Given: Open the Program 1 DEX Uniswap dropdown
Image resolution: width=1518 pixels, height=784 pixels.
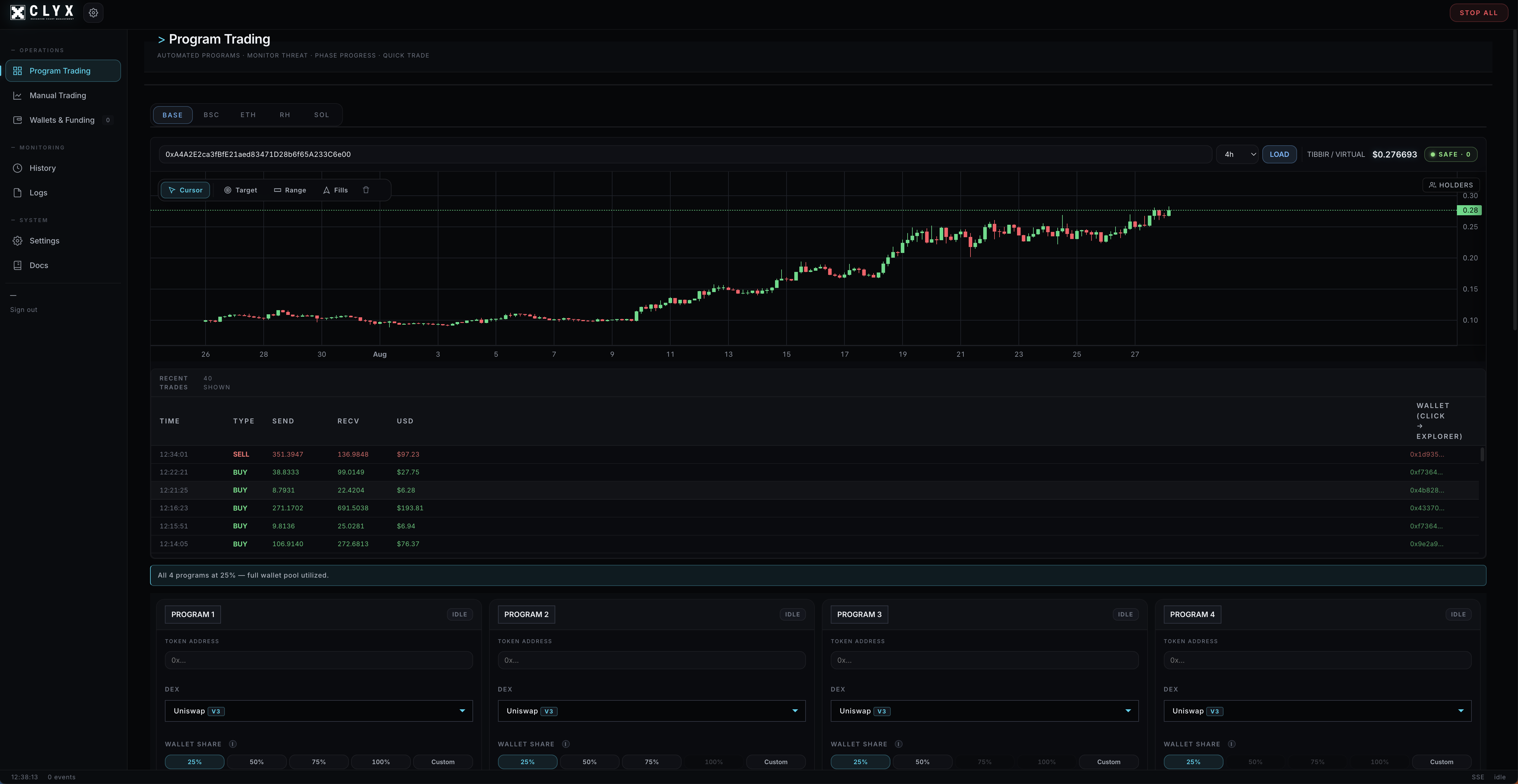Looking at the screenshot, I should tap(319, 711).
